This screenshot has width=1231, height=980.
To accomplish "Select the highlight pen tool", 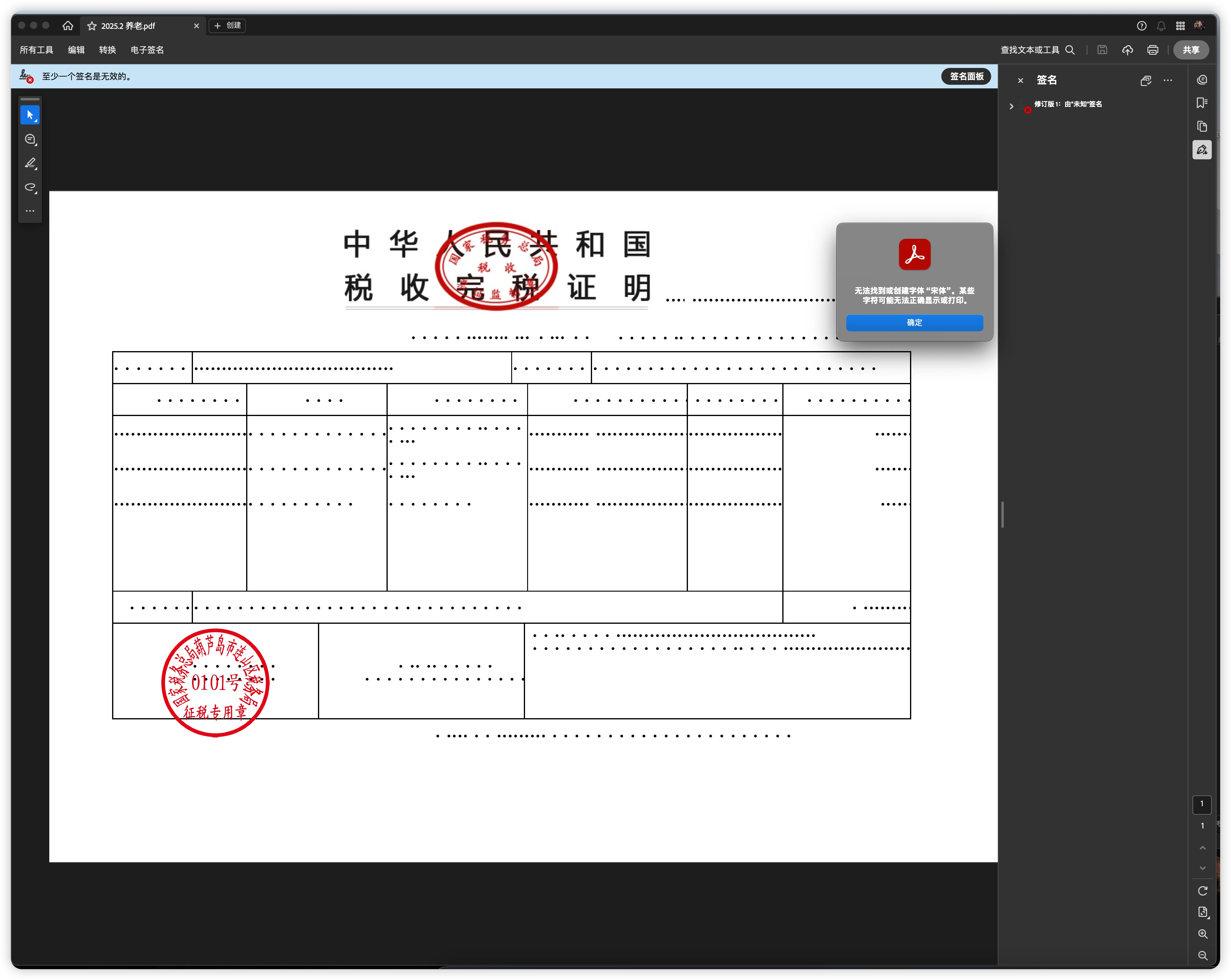I will click(30, 163).
